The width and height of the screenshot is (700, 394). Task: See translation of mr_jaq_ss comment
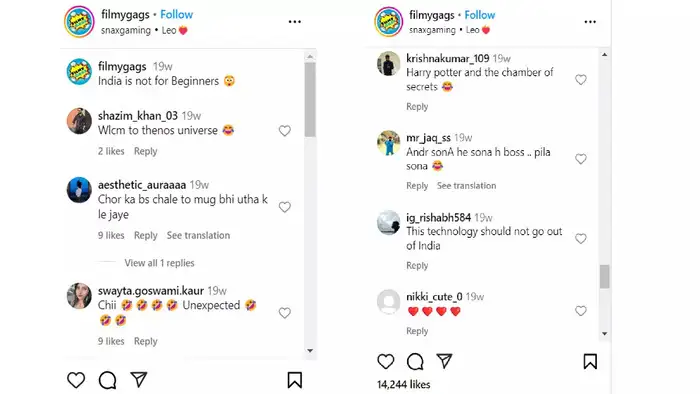[x=467, y=186]
